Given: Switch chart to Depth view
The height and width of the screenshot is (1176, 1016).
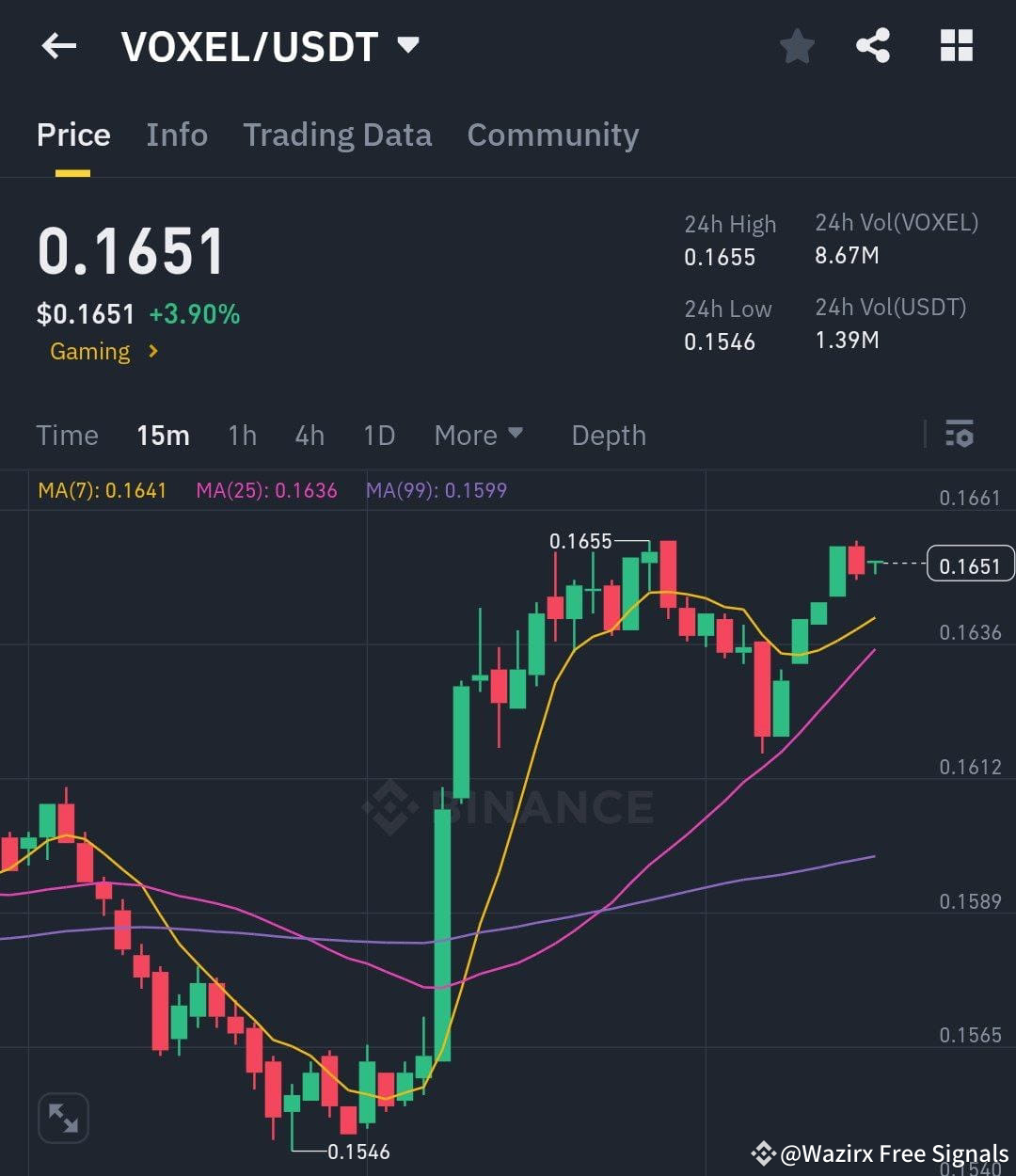Looking at the screenshot, I should 608,435.
